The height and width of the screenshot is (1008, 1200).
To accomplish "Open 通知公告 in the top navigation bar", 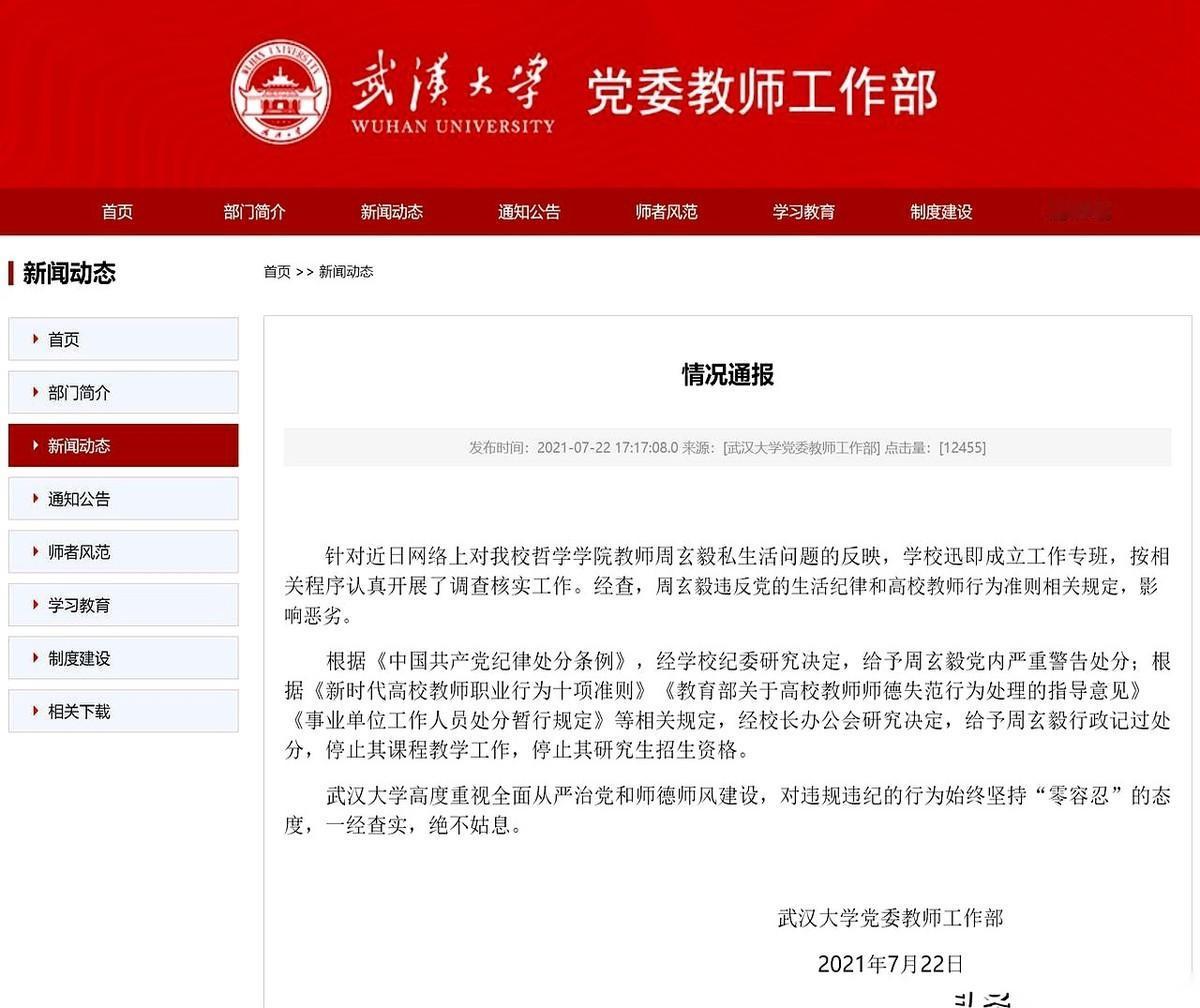I will 529,212.
